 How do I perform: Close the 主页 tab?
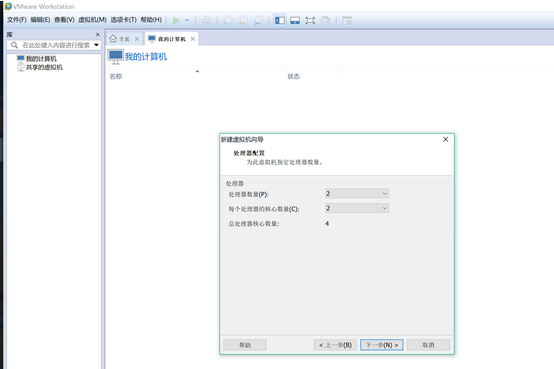click(137, 39)
